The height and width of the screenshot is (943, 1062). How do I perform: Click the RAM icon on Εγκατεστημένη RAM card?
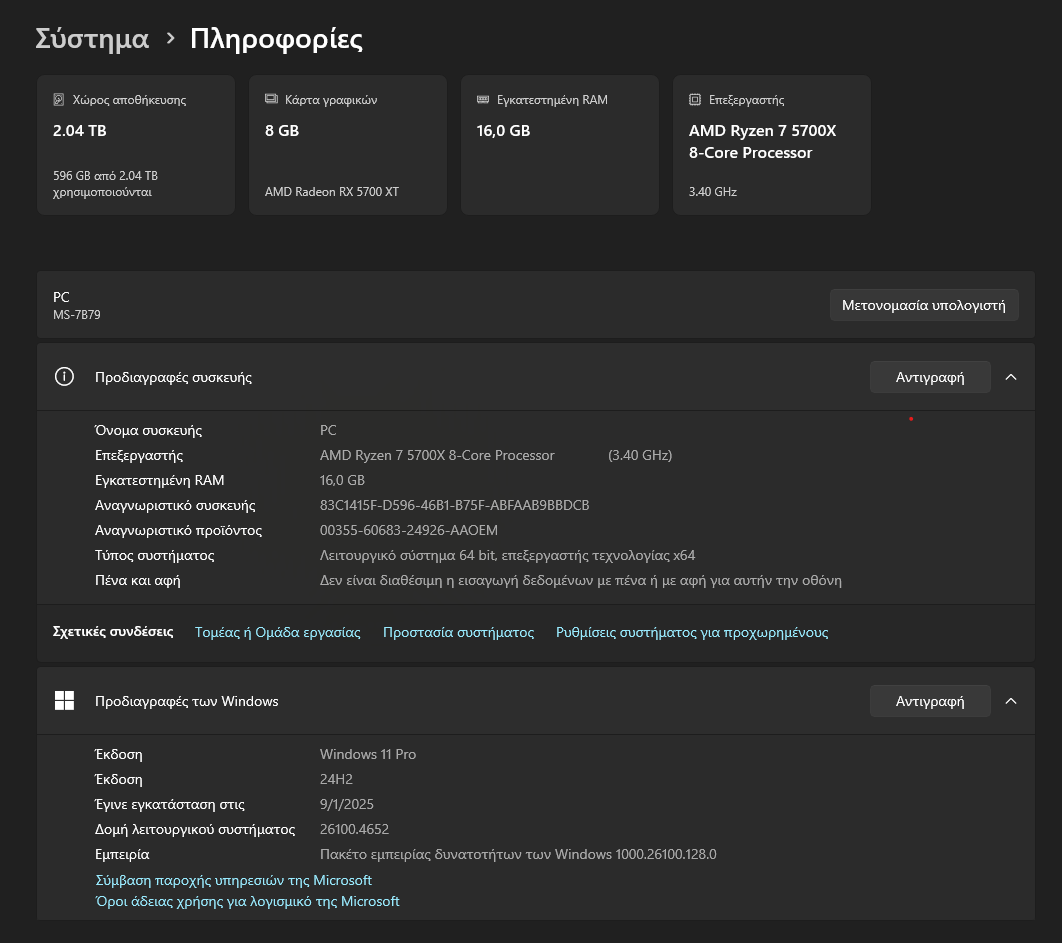[483, 100]
